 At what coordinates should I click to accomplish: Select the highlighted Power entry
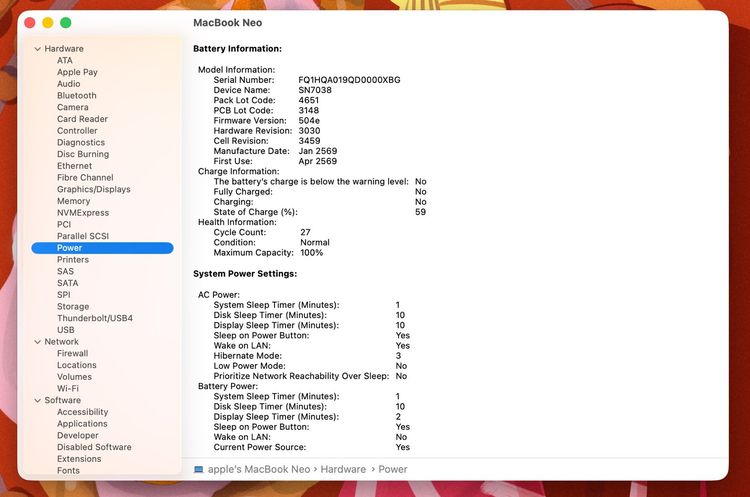click(102, 248)
